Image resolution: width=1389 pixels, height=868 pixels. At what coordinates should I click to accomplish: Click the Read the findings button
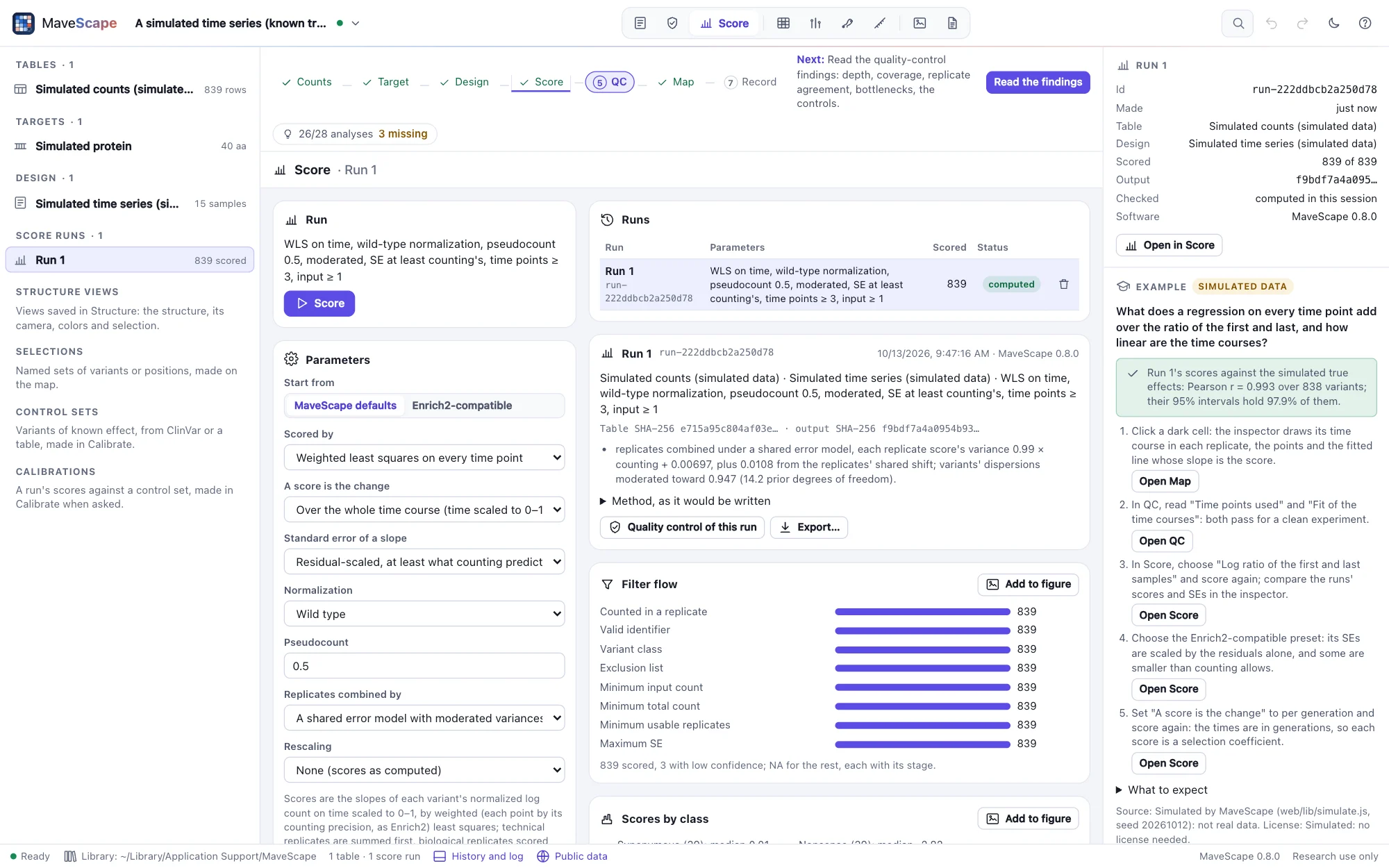coord(1038,82)
